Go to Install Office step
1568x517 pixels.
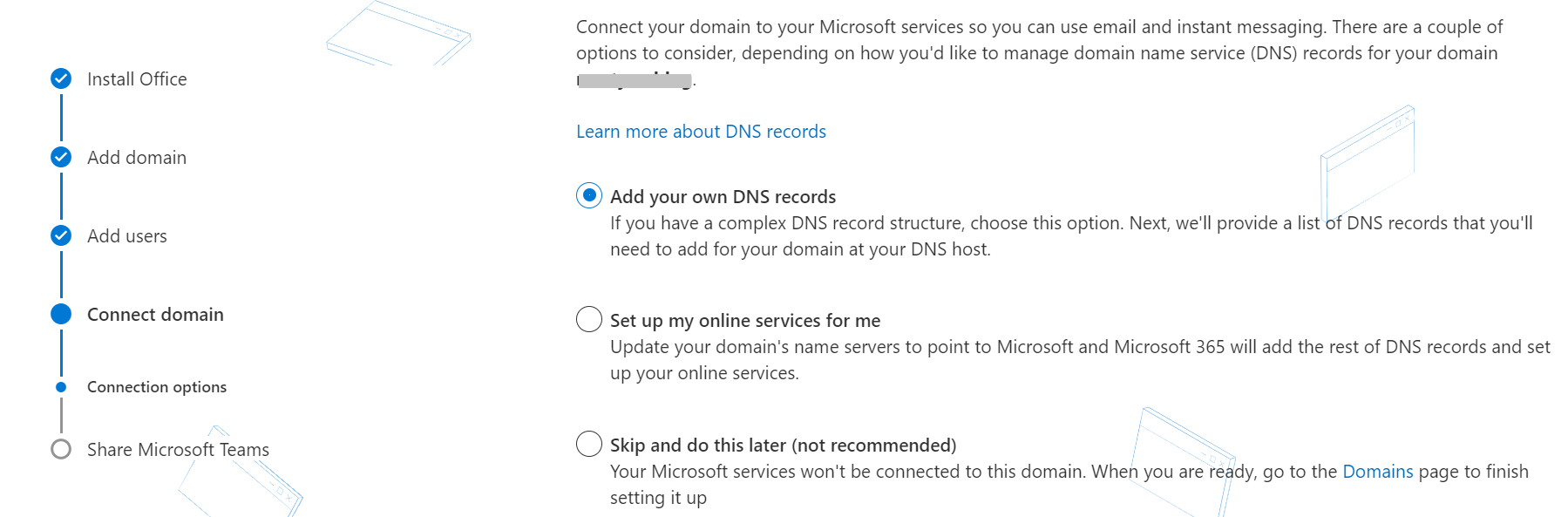[x=137, y=79]
